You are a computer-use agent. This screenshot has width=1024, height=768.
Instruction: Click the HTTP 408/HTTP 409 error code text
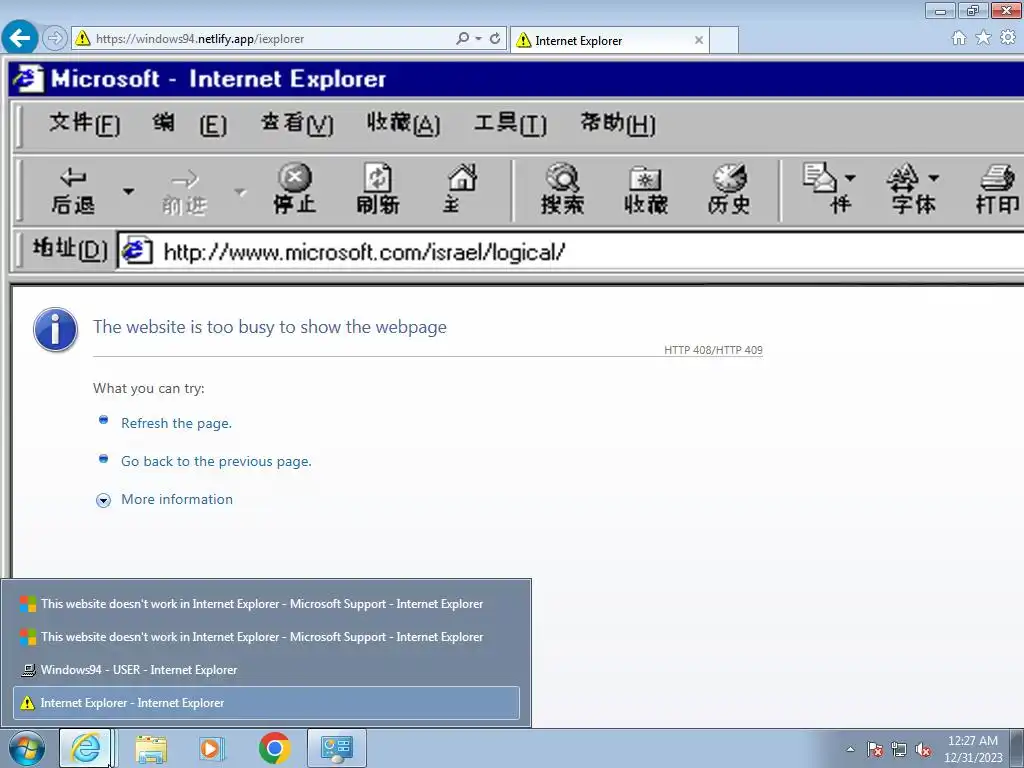coord(713,350)
